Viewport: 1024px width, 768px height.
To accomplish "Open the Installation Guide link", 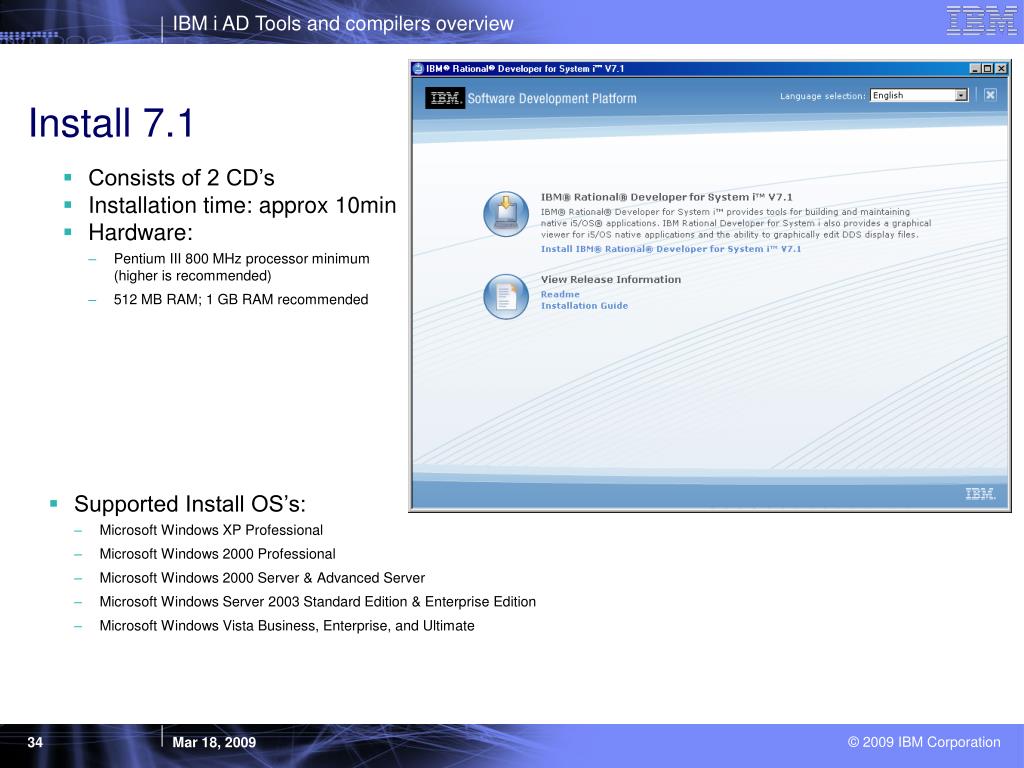I will tap(584, 306).
